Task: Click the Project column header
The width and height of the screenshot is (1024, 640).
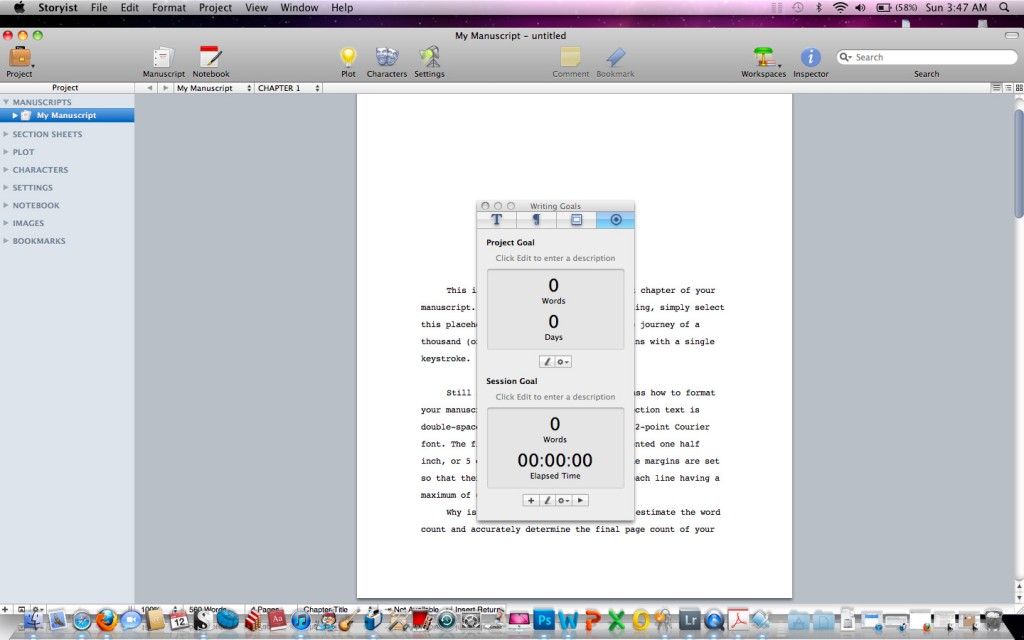Action: coord(65,88)
